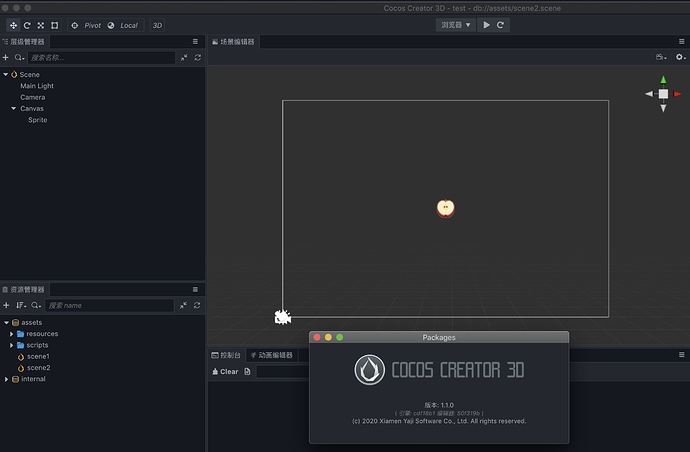Open the console panel menu
This screenshot has width=690, height=452.
pos(682,355)
